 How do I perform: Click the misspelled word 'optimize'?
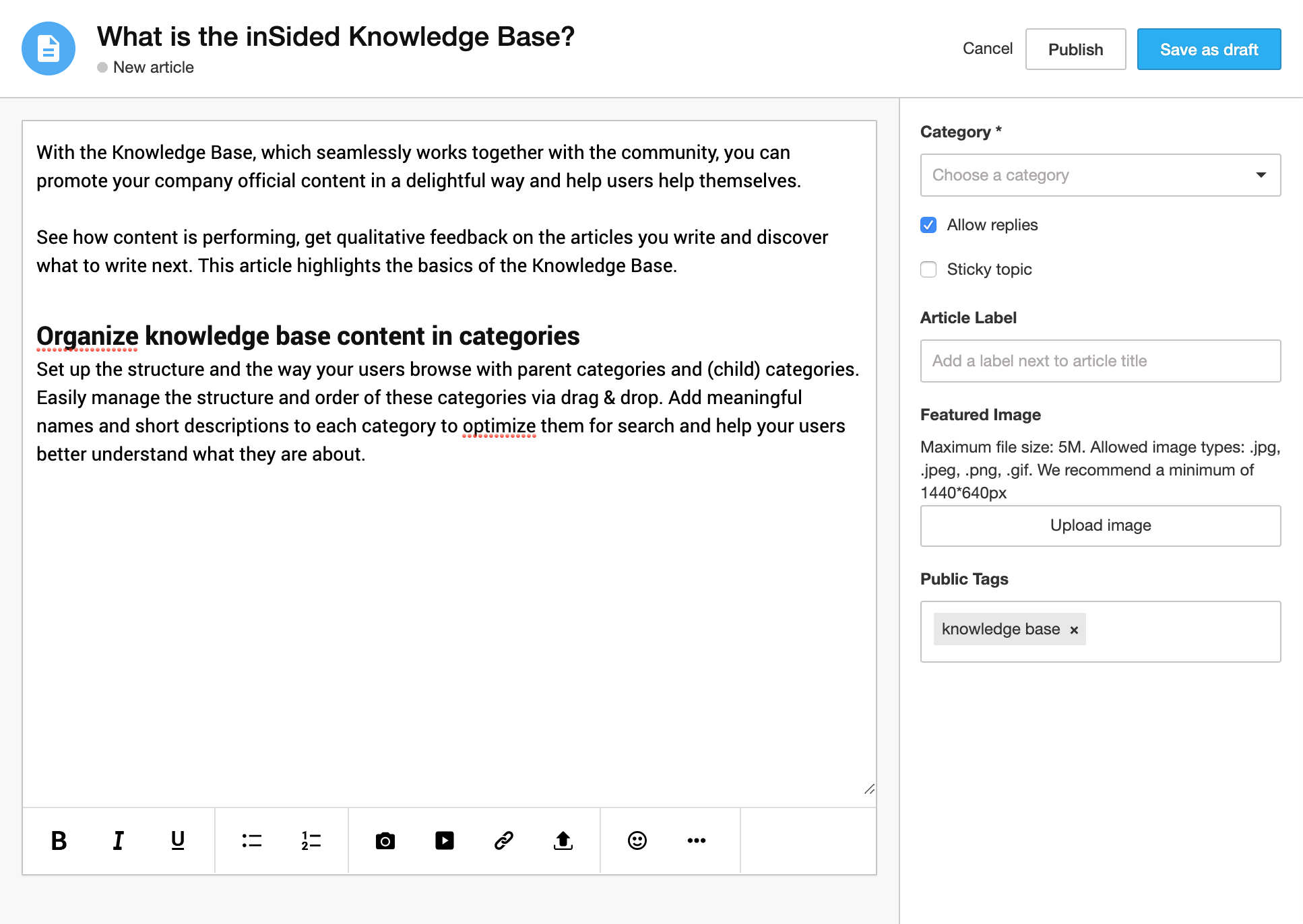pyautogui.click(x=499, y=426)
